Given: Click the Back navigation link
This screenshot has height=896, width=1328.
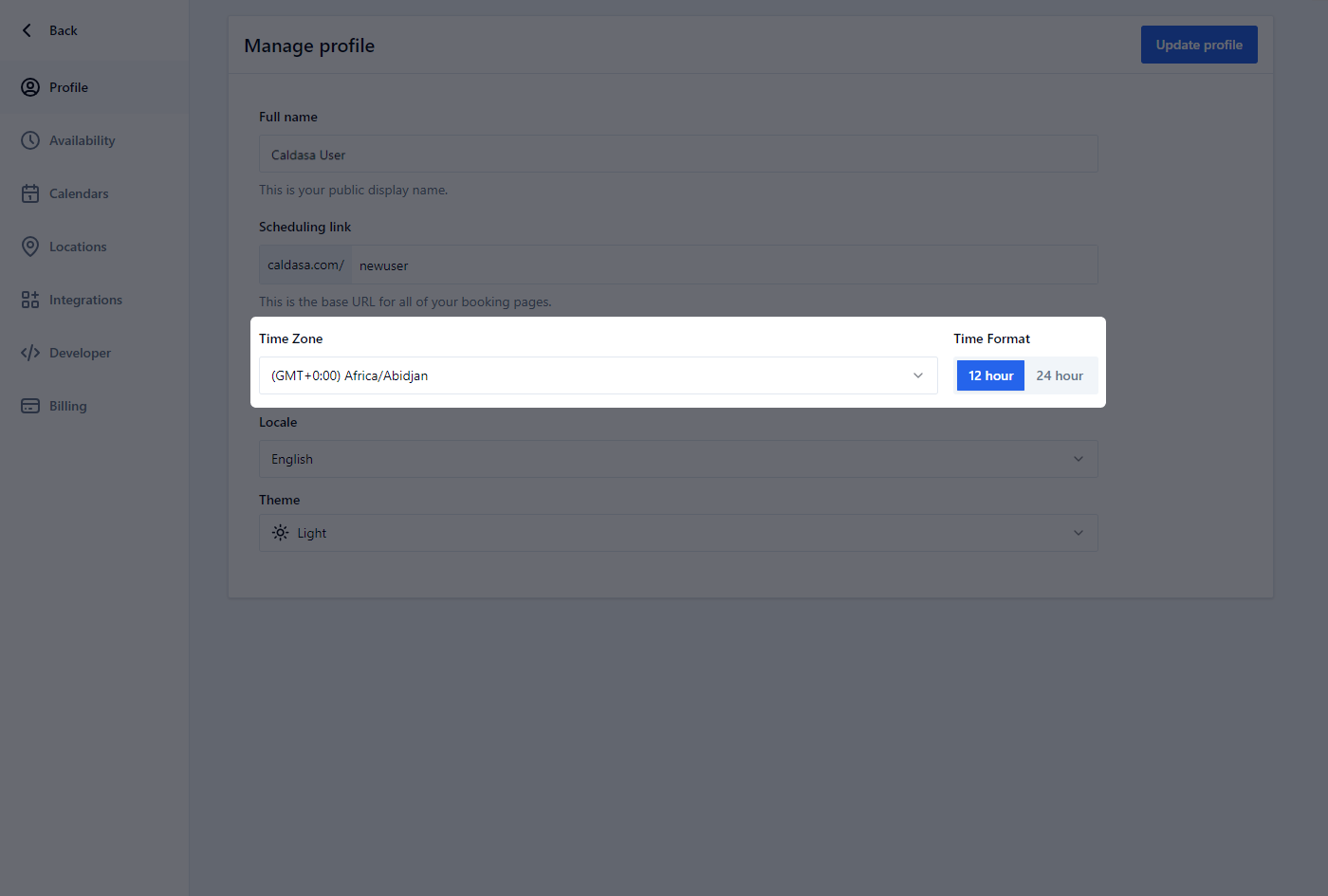Looking at the screenshot, I should (x=49, y=29).
